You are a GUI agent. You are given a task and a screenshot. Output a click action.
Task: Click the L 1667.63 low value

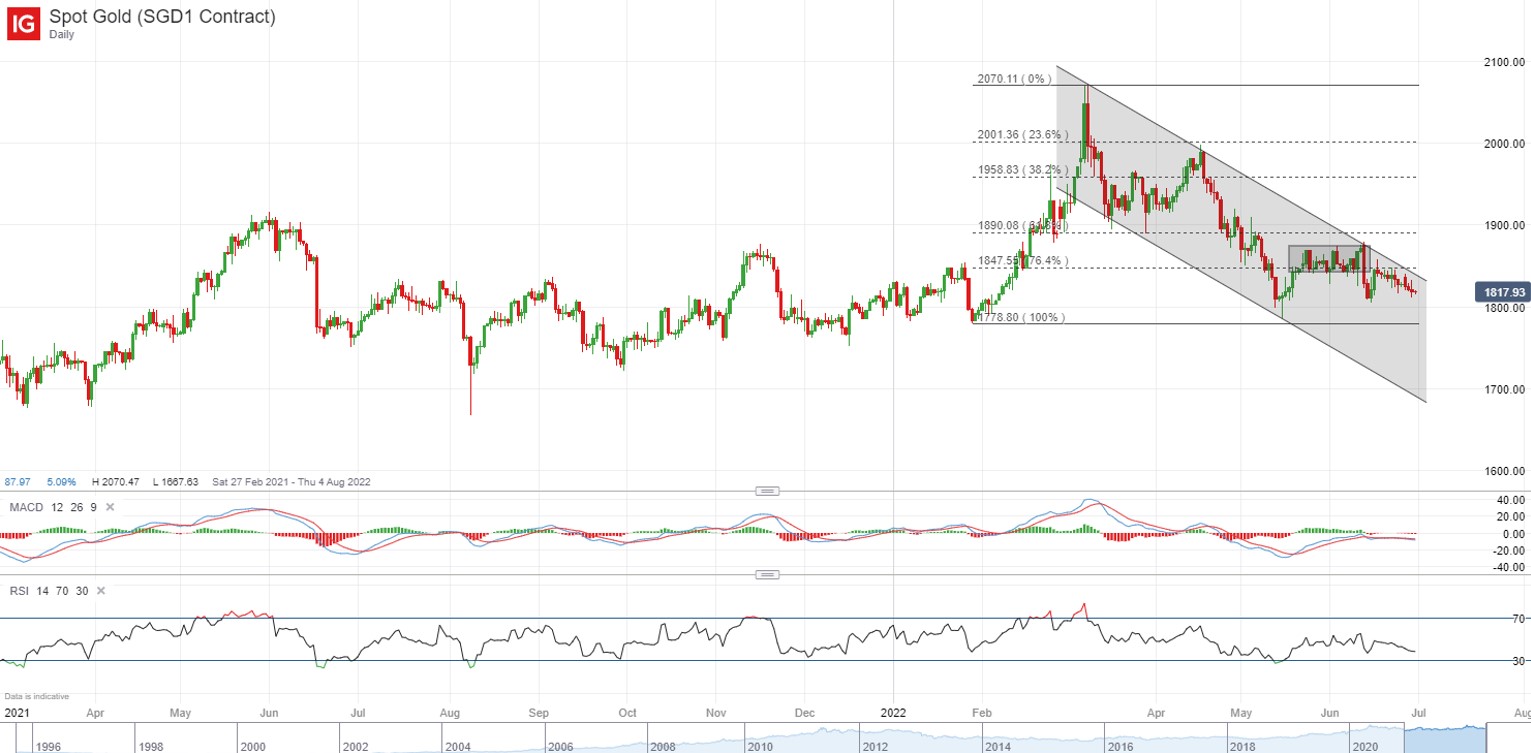point(177,482)
